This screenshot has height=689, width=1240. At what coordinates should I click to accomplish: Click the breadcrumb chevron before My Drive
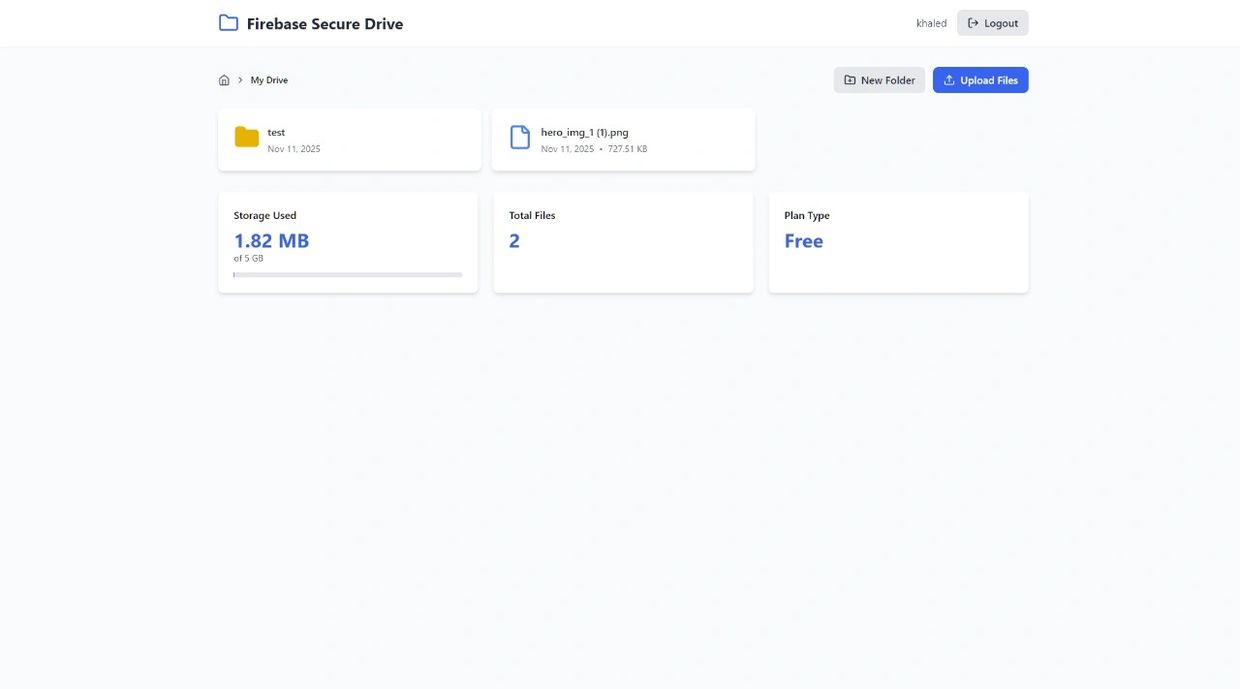[x=240, y=80]
